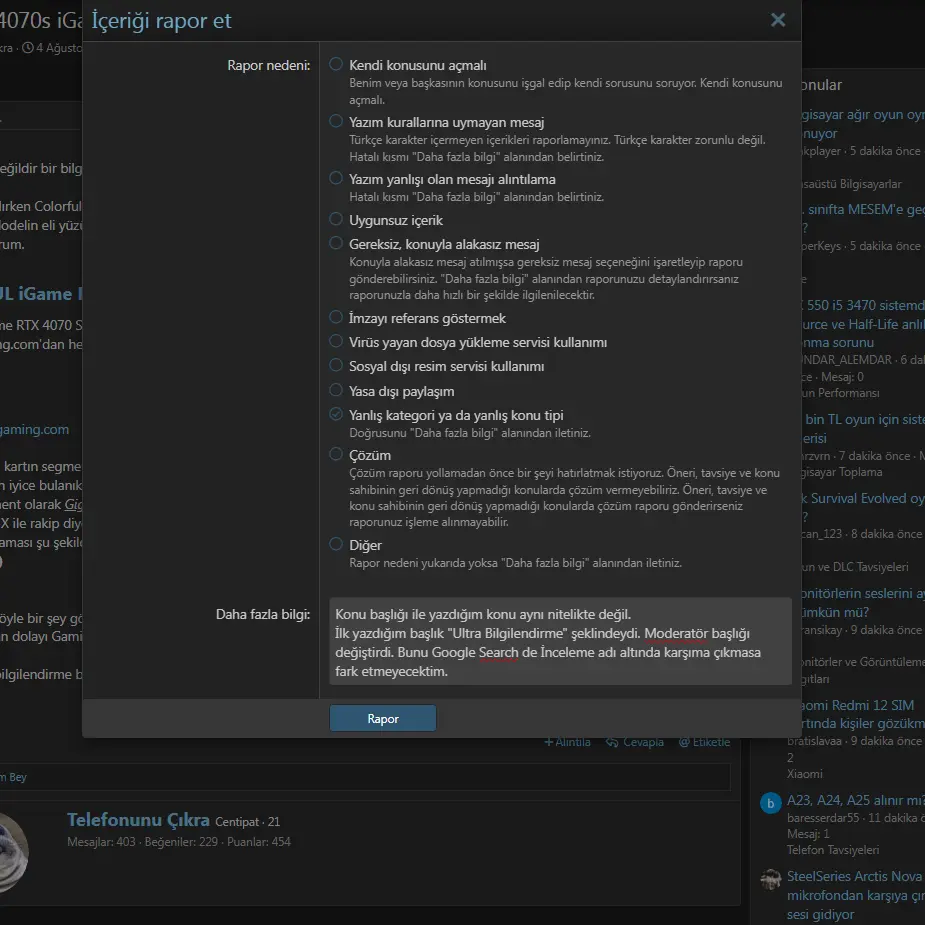Open 'onitörlerin seslerini' sidebar topic
This screenshot has width=925, height=925.
(862, 602)
